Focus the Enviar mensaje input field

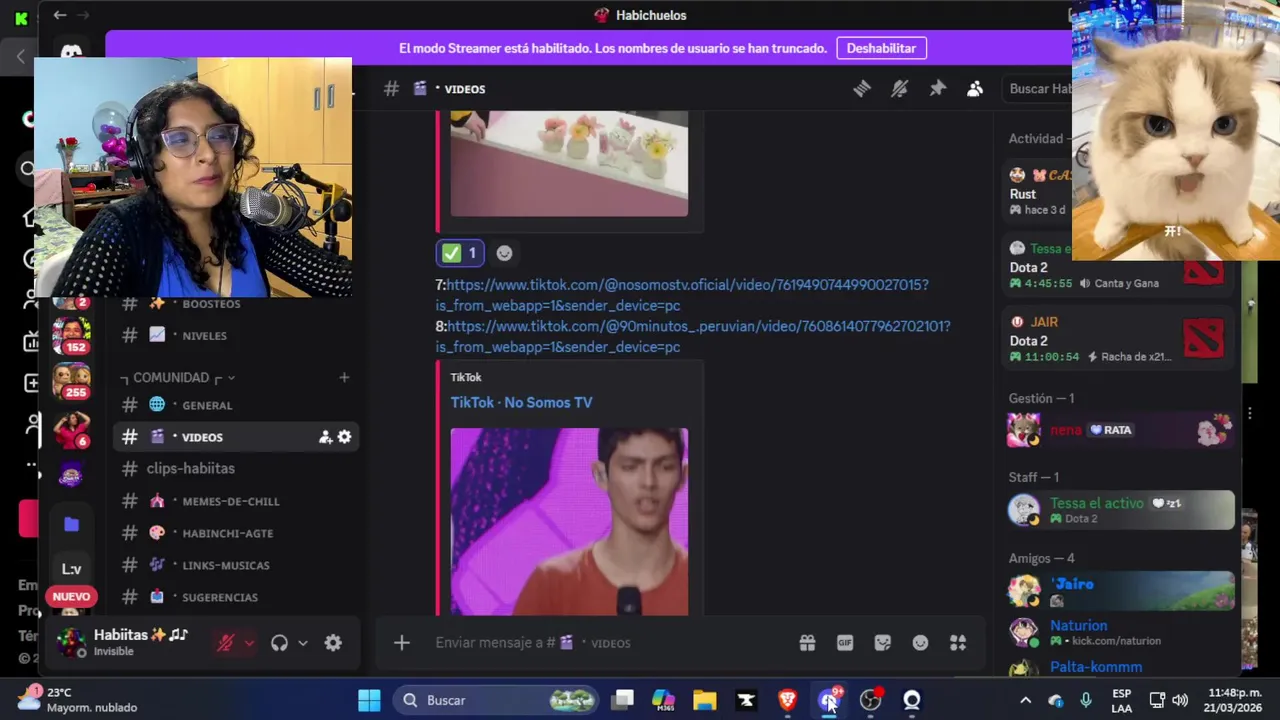click(608, 643)
